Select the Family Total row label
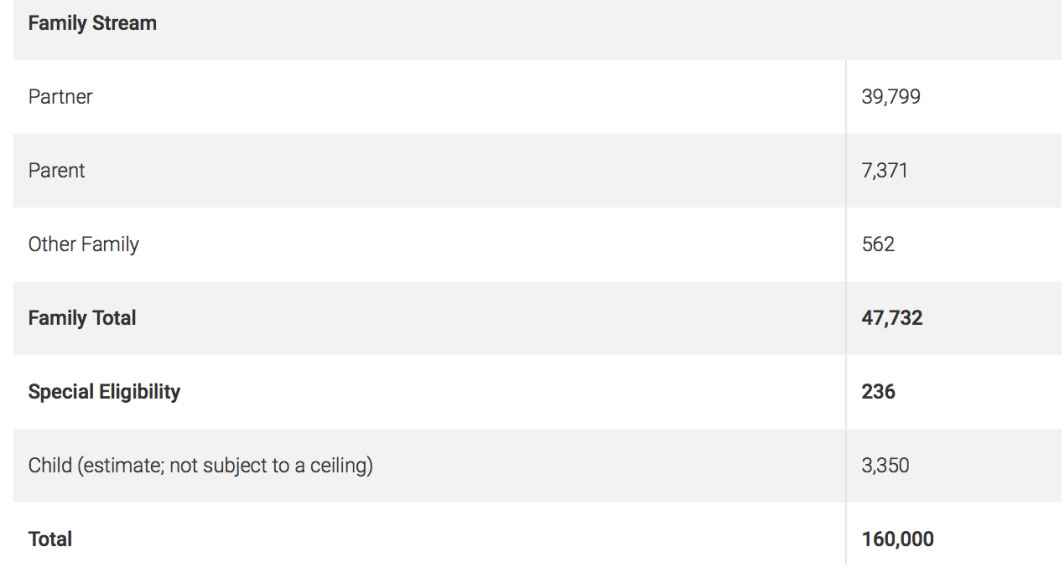1062x565 pixels. click(x=82, y=318)
